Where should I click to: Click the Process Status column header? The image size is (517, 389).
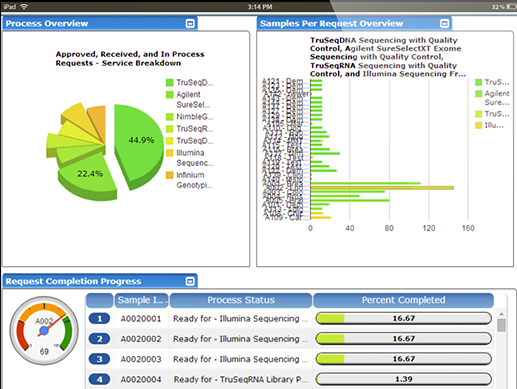coord(241,300)
